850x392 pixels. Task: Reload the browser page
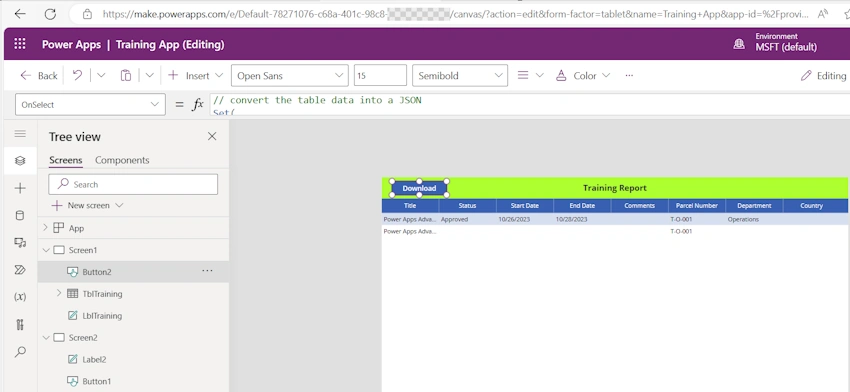50,14
